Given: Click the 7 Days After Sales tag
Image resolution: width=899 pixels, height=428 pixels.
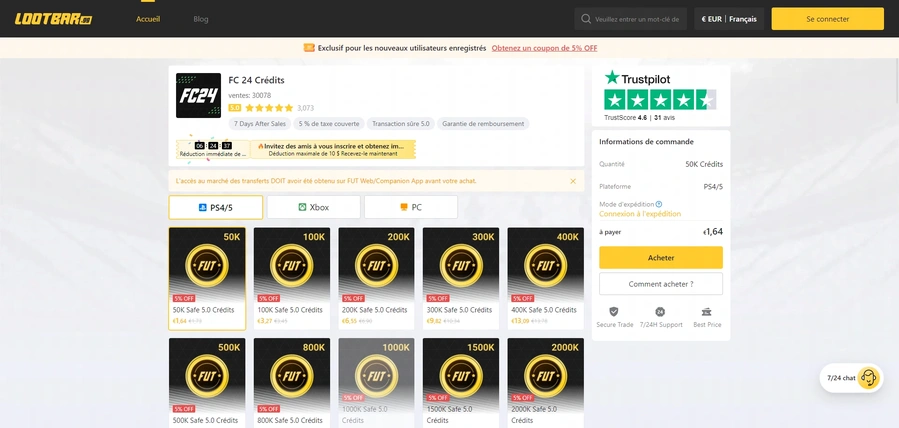Looking at the screenshot, I should click(259, 124).
